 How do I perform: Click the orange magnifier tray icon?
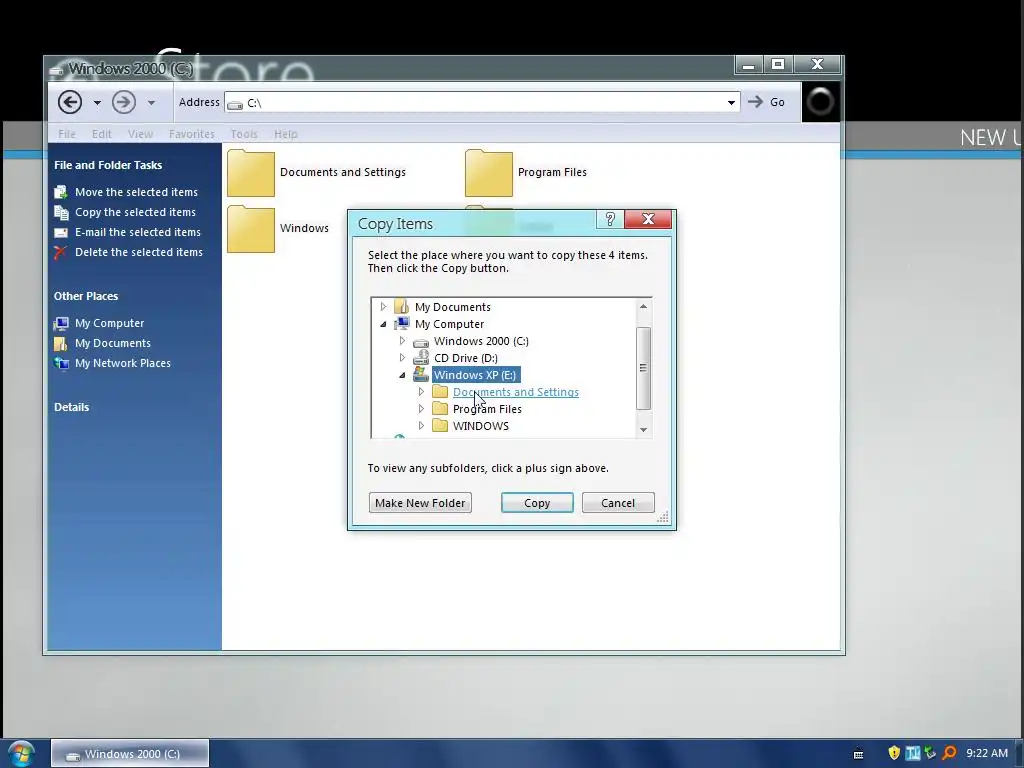pyautogui.click(x=950, y=753)
